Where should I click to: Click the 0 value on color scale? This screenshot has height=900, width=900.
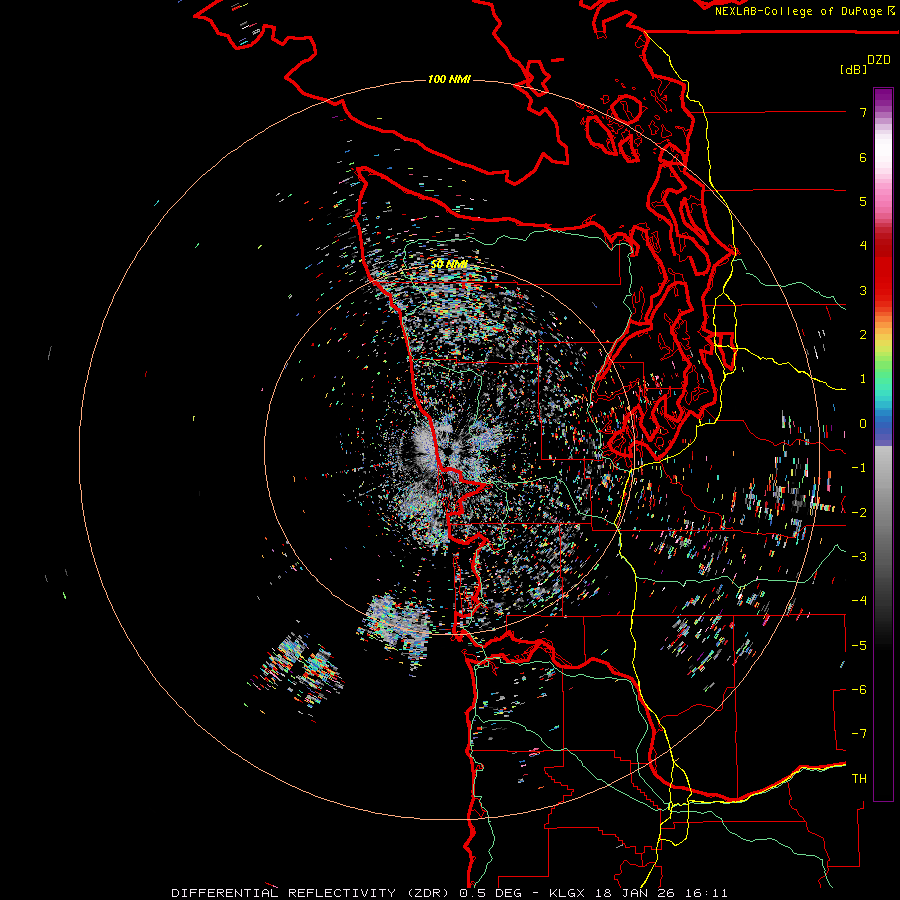pos(863,424)
